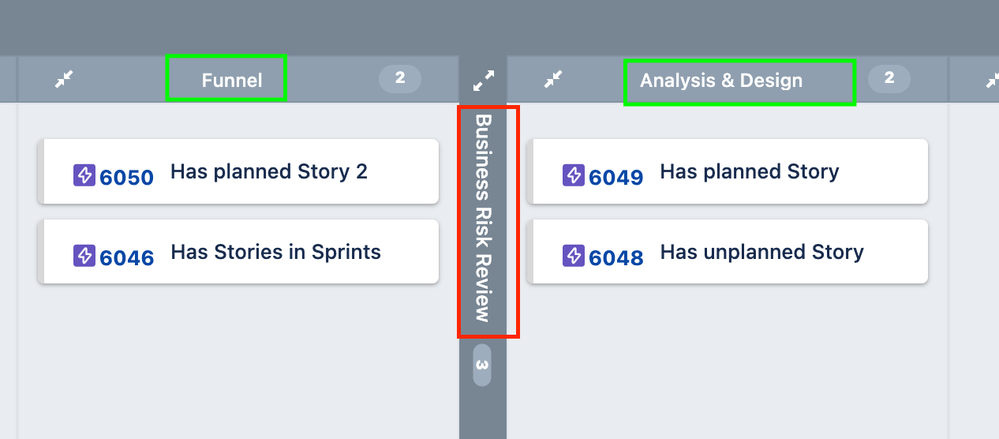Screen dimensions: 999x439
Task: Collapse the Analysis & Design column
Action: pyautogui.click(x=553, y=79)
